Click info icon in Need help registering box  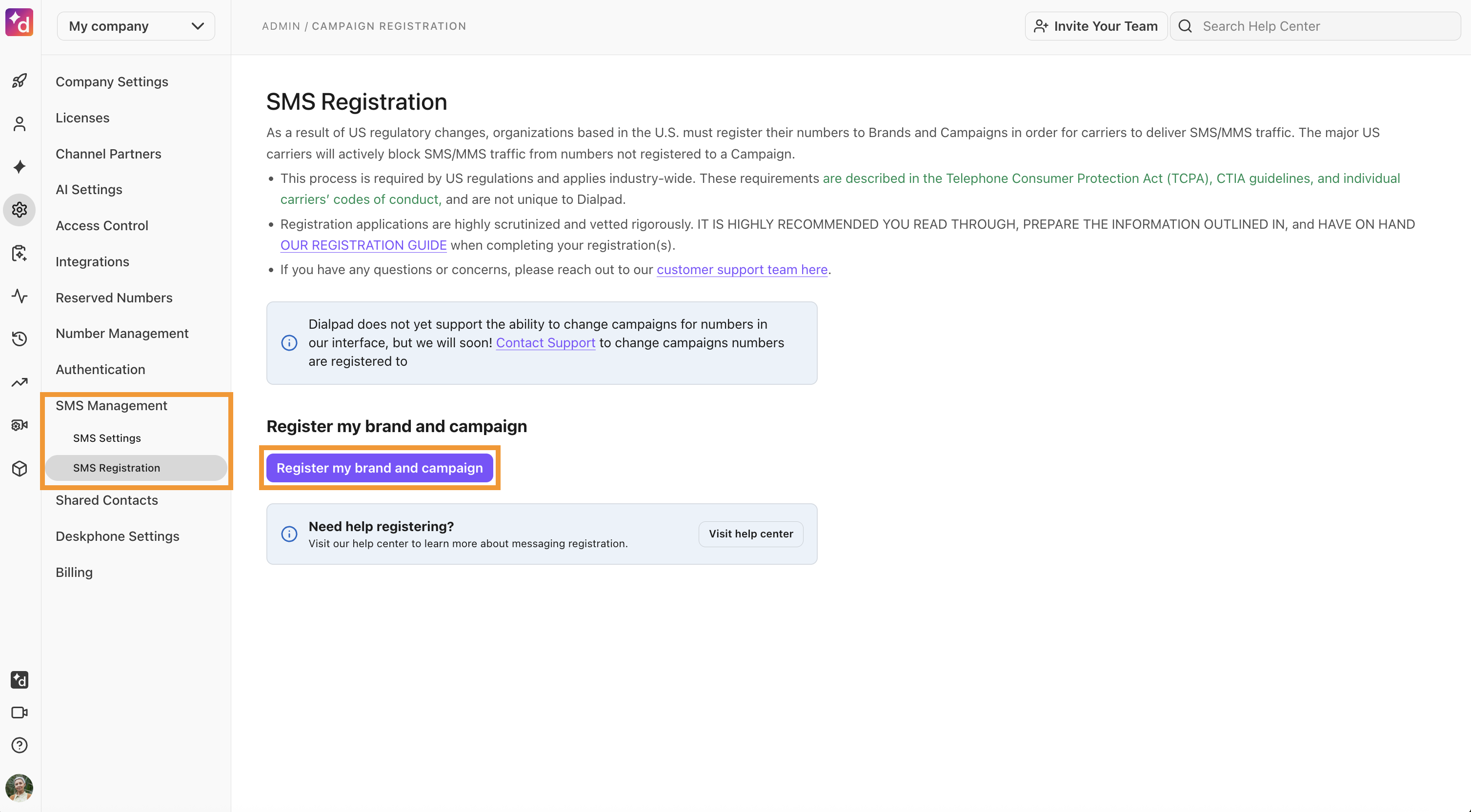click(x=289, y=534)
